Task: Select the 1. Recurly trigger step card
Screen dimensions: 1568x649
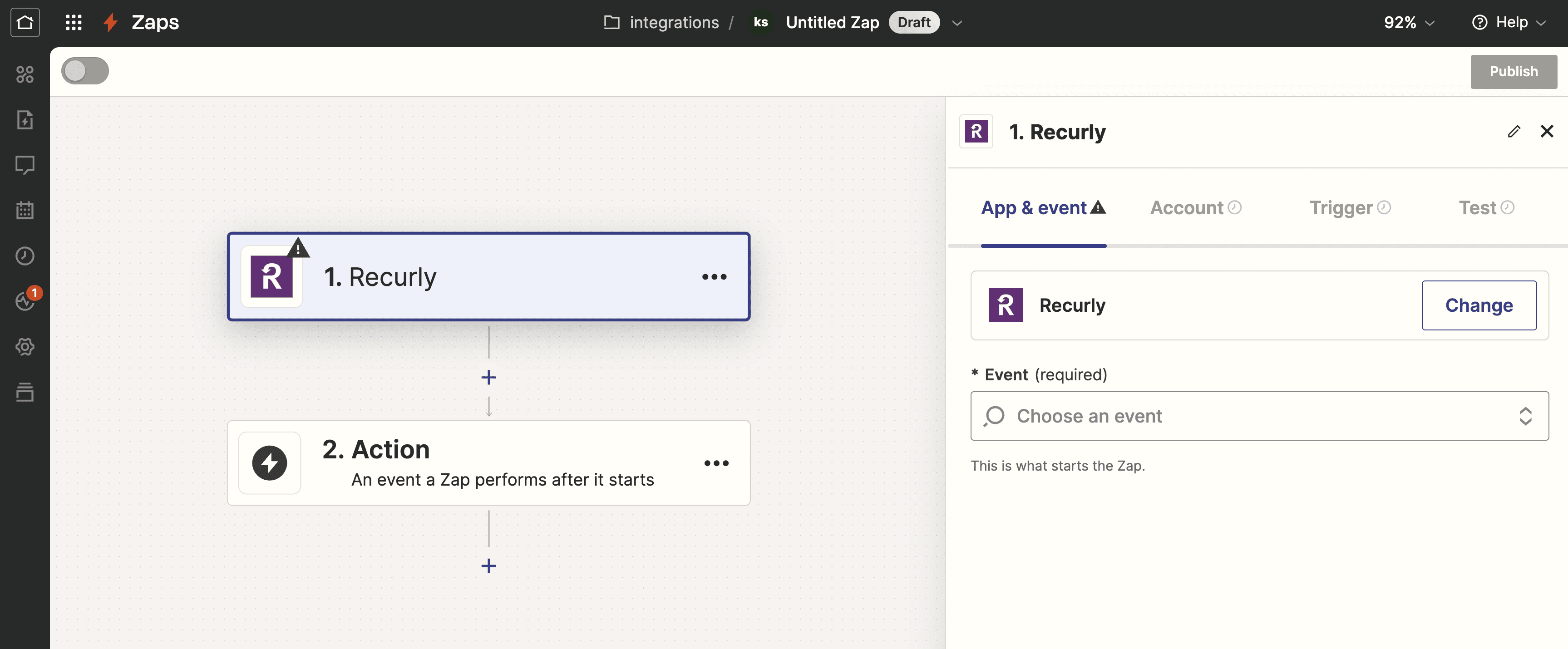Action: pyautogui.click(x=488, y=277)
